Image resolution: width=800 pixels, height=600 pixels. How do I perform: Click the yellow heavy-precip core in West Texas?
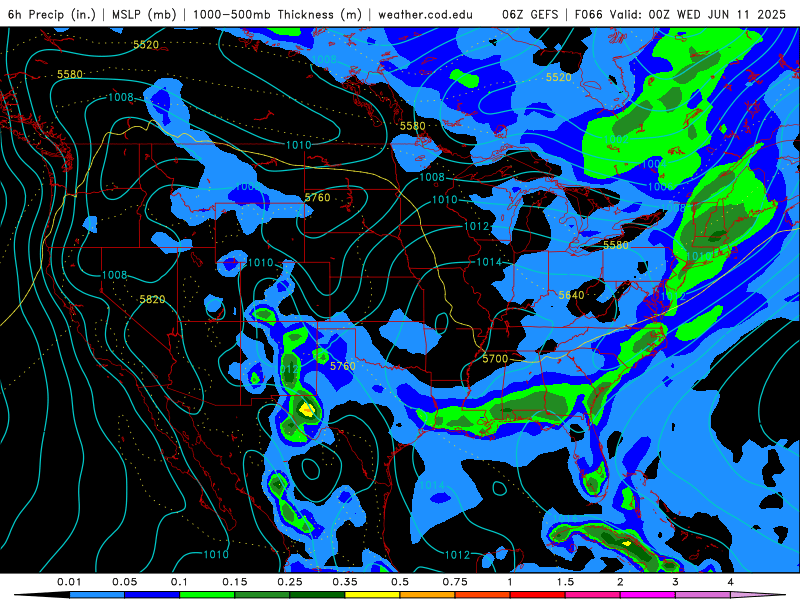tap(306, 410)
